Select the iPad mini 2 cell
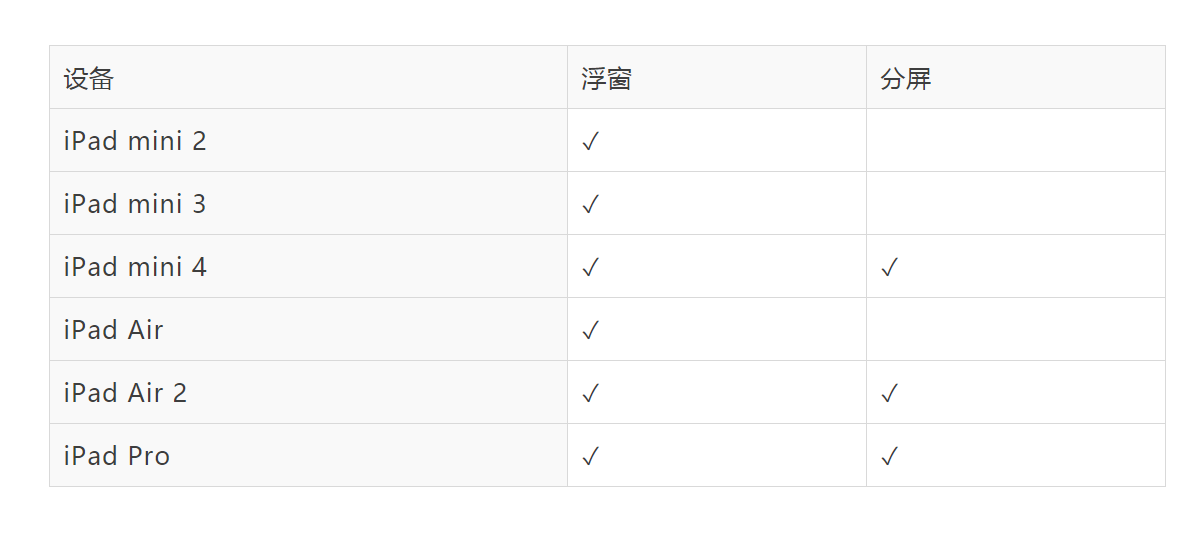The height and width of the screenshot is (558, 1202). click(135, 141)
